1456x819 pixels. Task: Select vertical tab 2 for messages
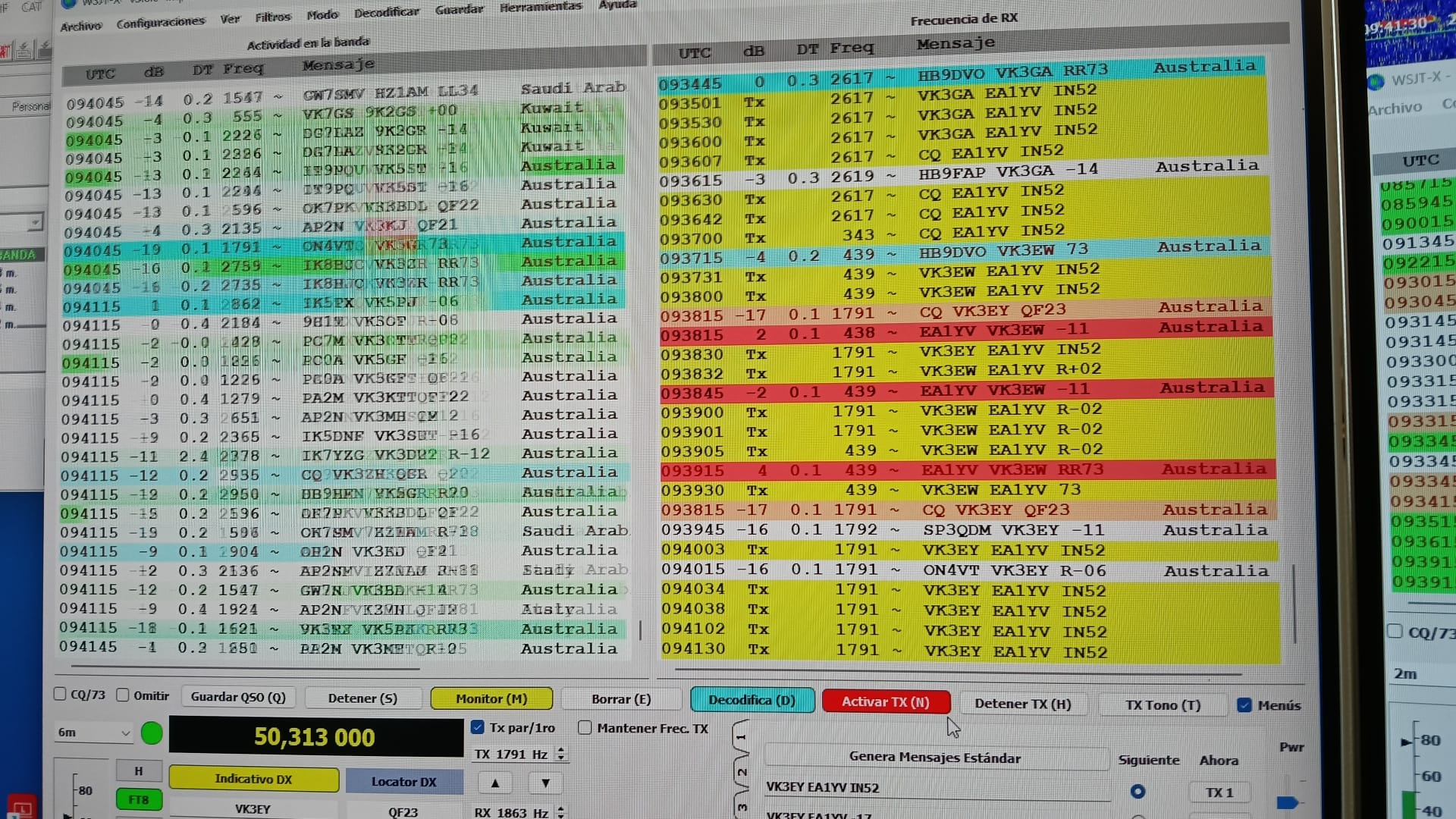[x=741, y=772]
